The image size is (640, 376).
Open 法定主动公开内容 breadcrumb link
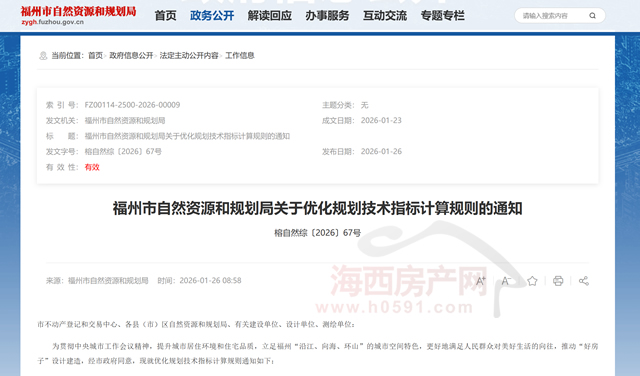(x=189, y=56)
